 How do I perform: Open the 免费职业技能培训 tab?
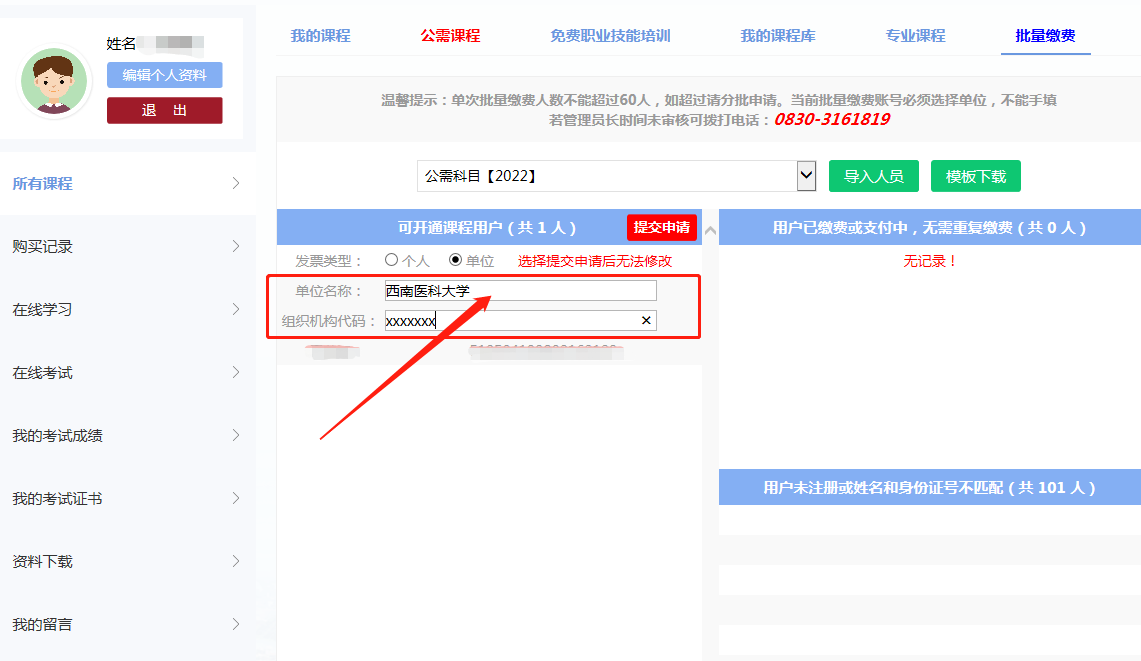610,36
